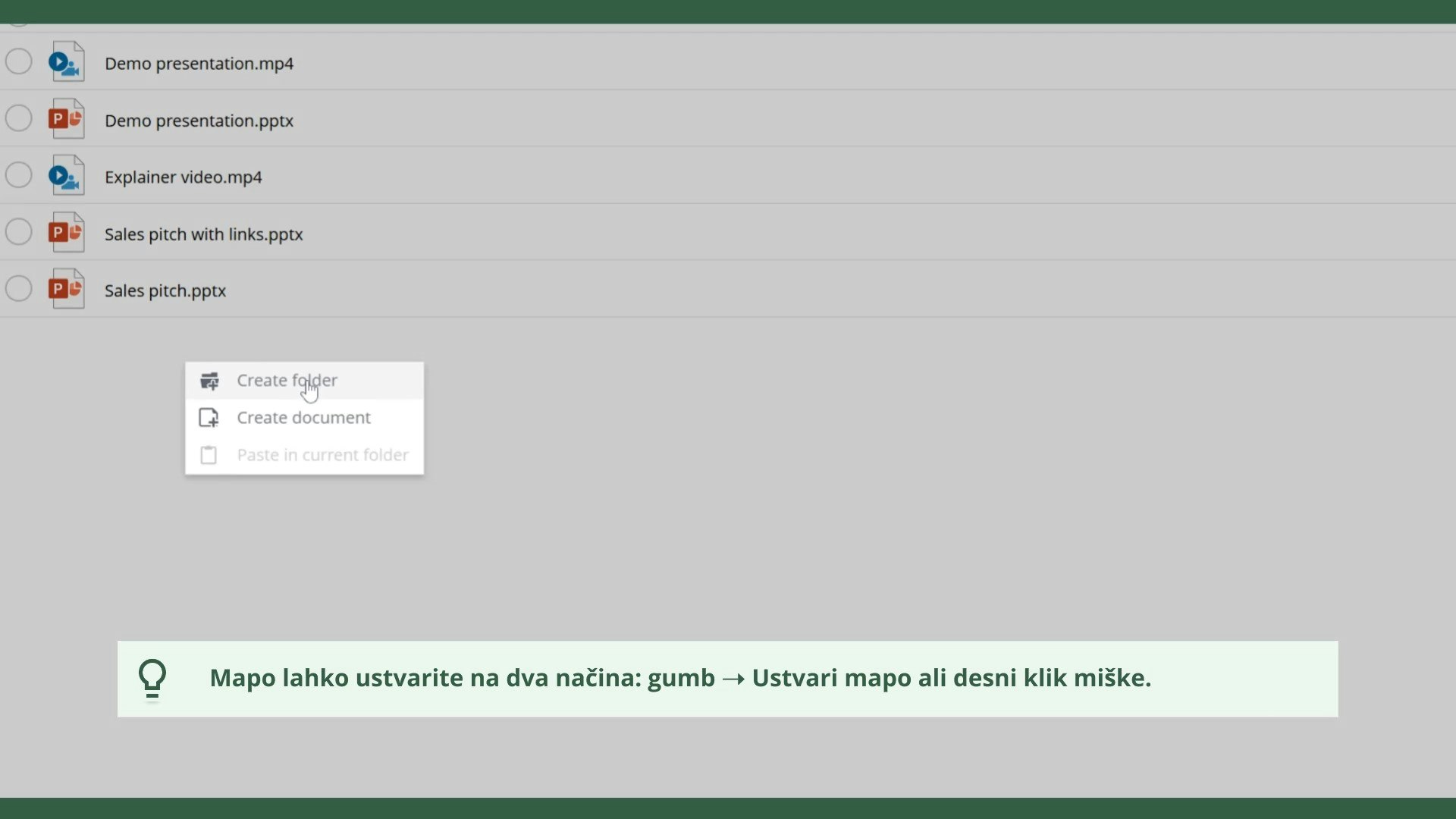Screen dimensions: 1456x819
Task: Choose Create document in the context menu
Action: [305, 418]
